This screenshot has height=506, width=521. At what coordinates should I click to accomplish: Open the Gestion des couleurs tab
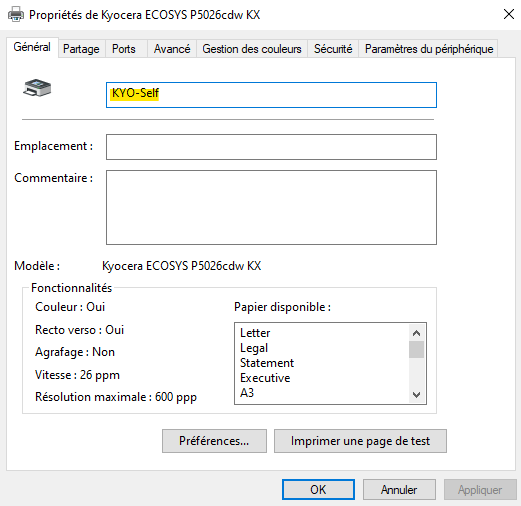pyautogui.click(x=252, y=49)
